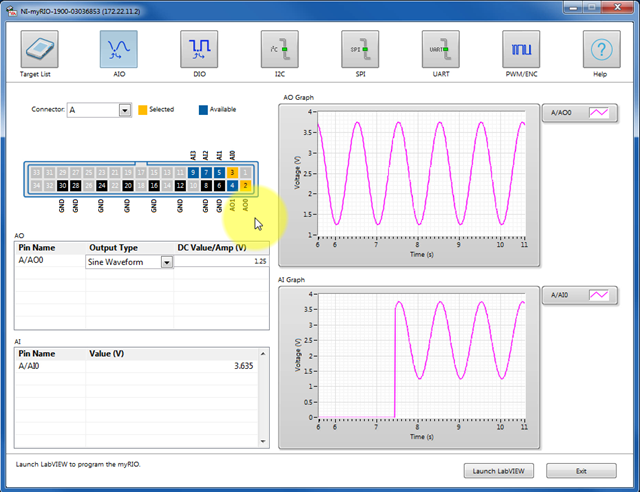Click the AI table scroll down arrow
The height and width of the screenshot is (492, 640).
[x=263, y=441]
